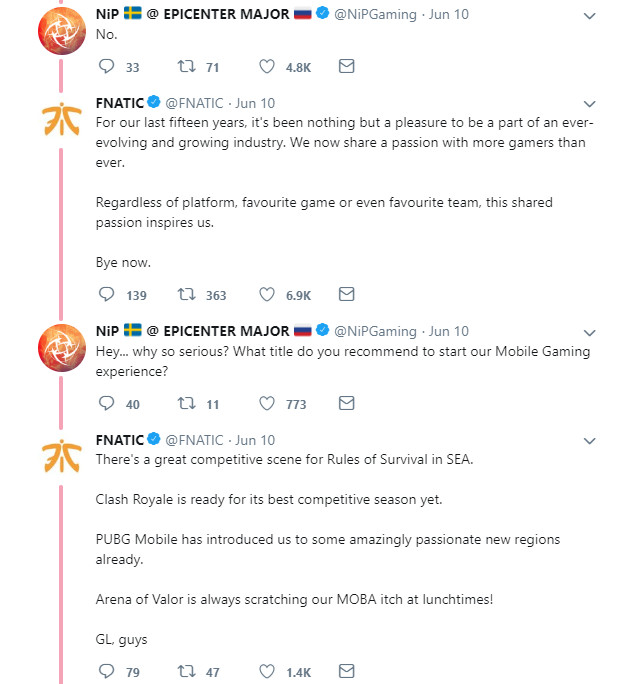Viewport: 635px width, 684px height.
Task: Retweet the "GL, guys" tweet
Action: (x=185, y=672)
